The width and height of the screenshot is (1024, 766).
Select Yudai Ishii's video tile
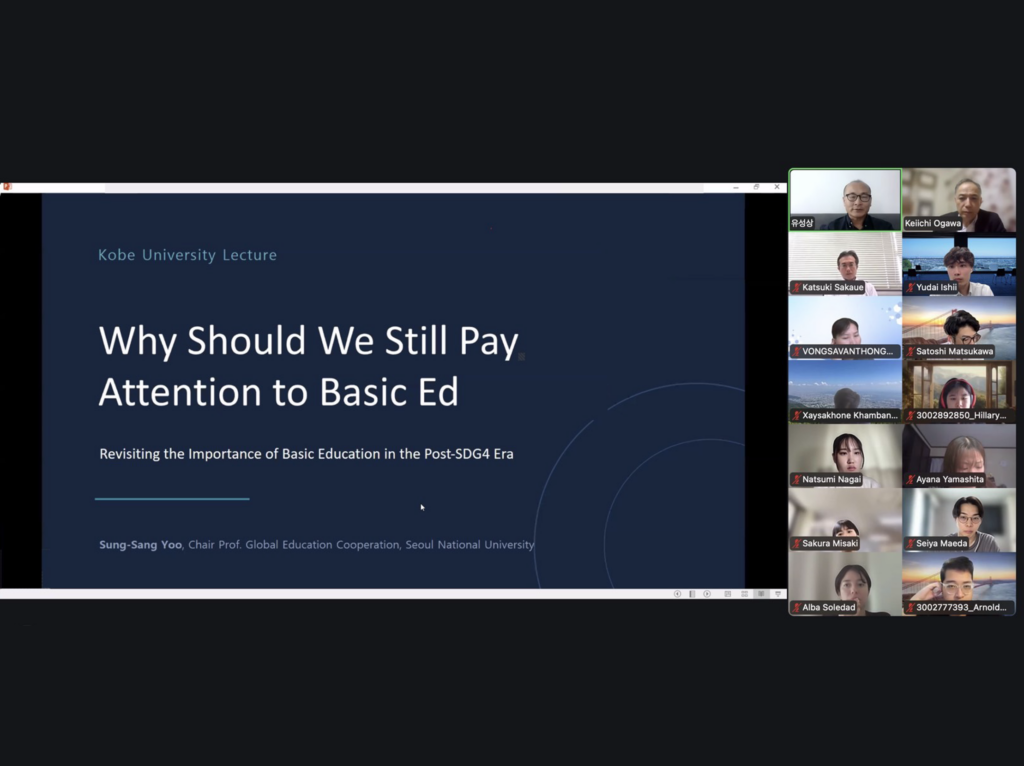click(959, 264)
